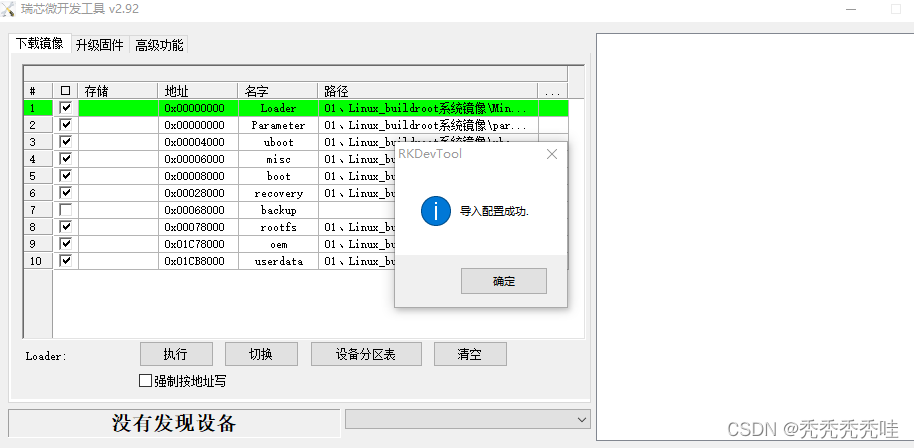Select the uboot name cell
The width and height of the screenshot is (914, 448).
click(278, 142)
